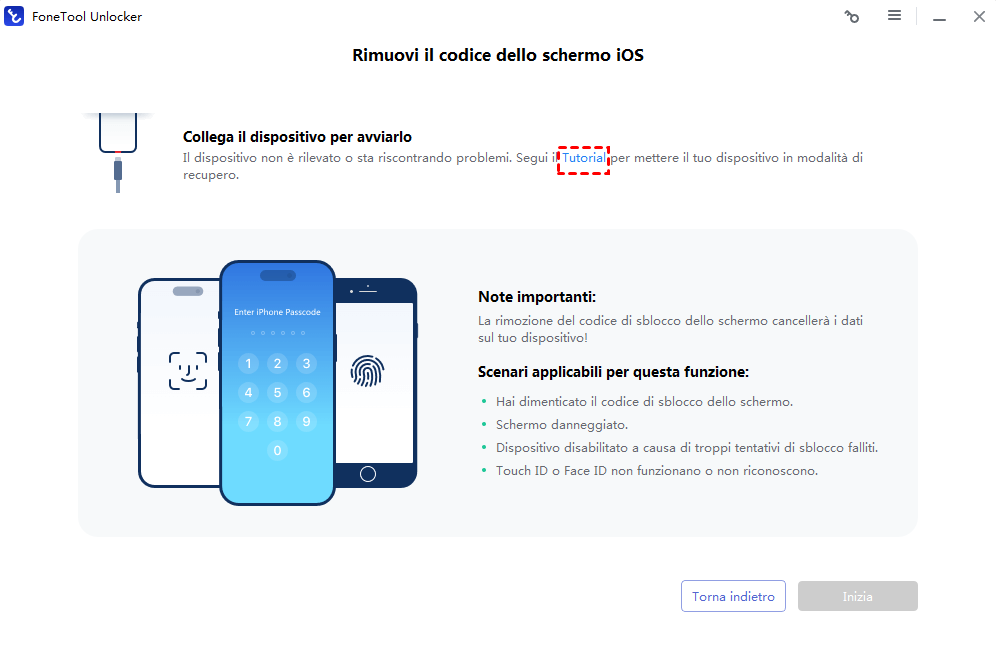Tap digit 9 on the passcode keypad
This screenshot has width=996, height=655.
click(306, 421)
